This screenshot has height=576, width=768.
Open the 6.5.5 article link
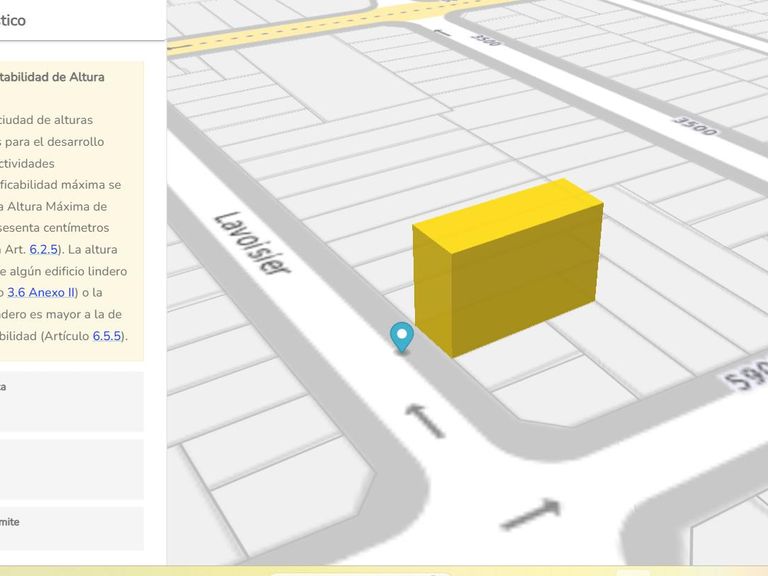click(107, 336)
